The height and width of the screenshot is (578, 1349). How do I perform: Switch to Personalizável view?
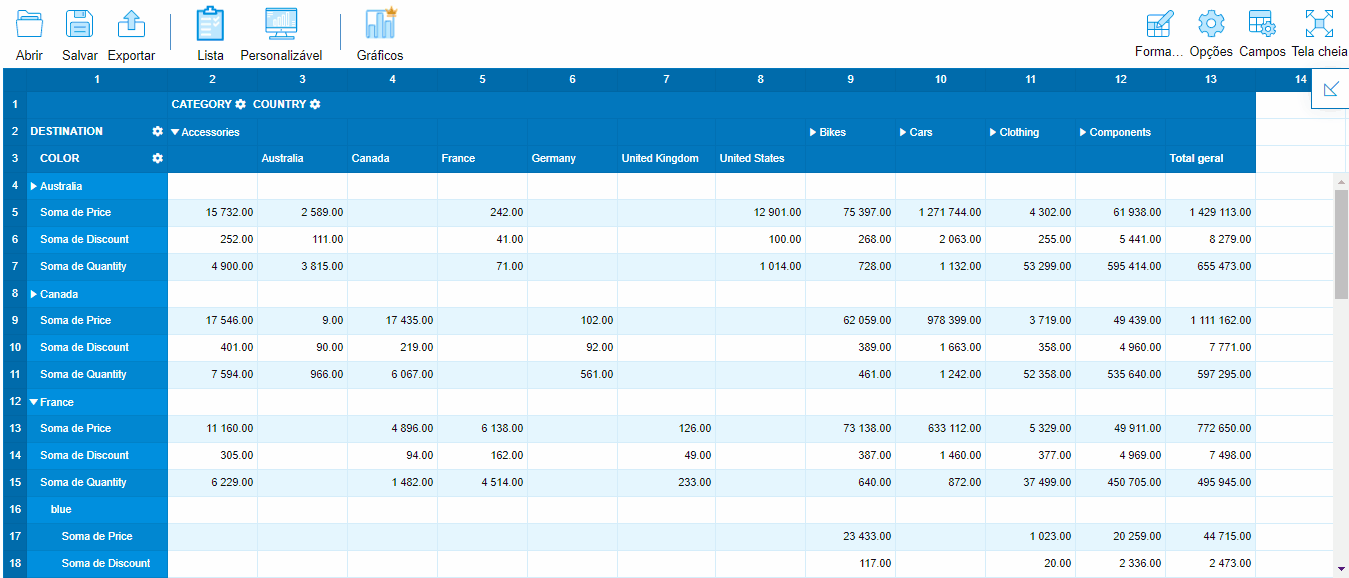pyautogui.click(x=281, y=25)
